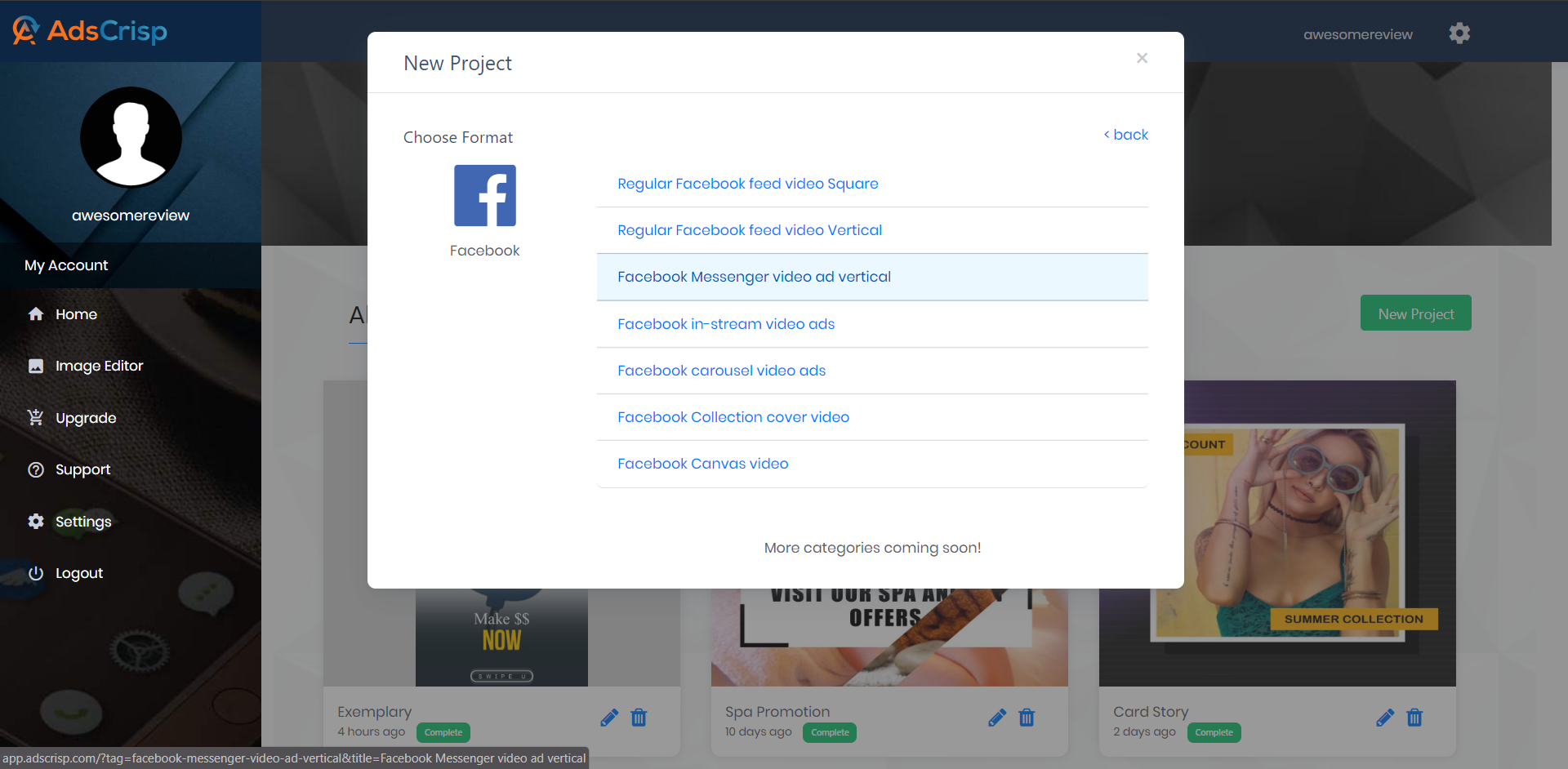Click the Logout power icon
1568x769 pixels.
(36, 573)
